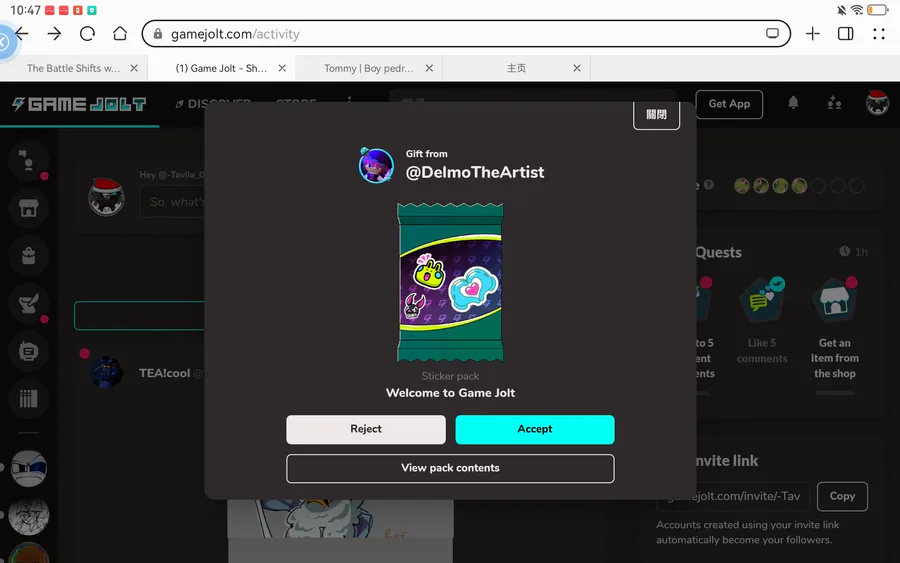Open friend requests icon in header
This screenshot has width=900, height=563.
tap(834, 103)
